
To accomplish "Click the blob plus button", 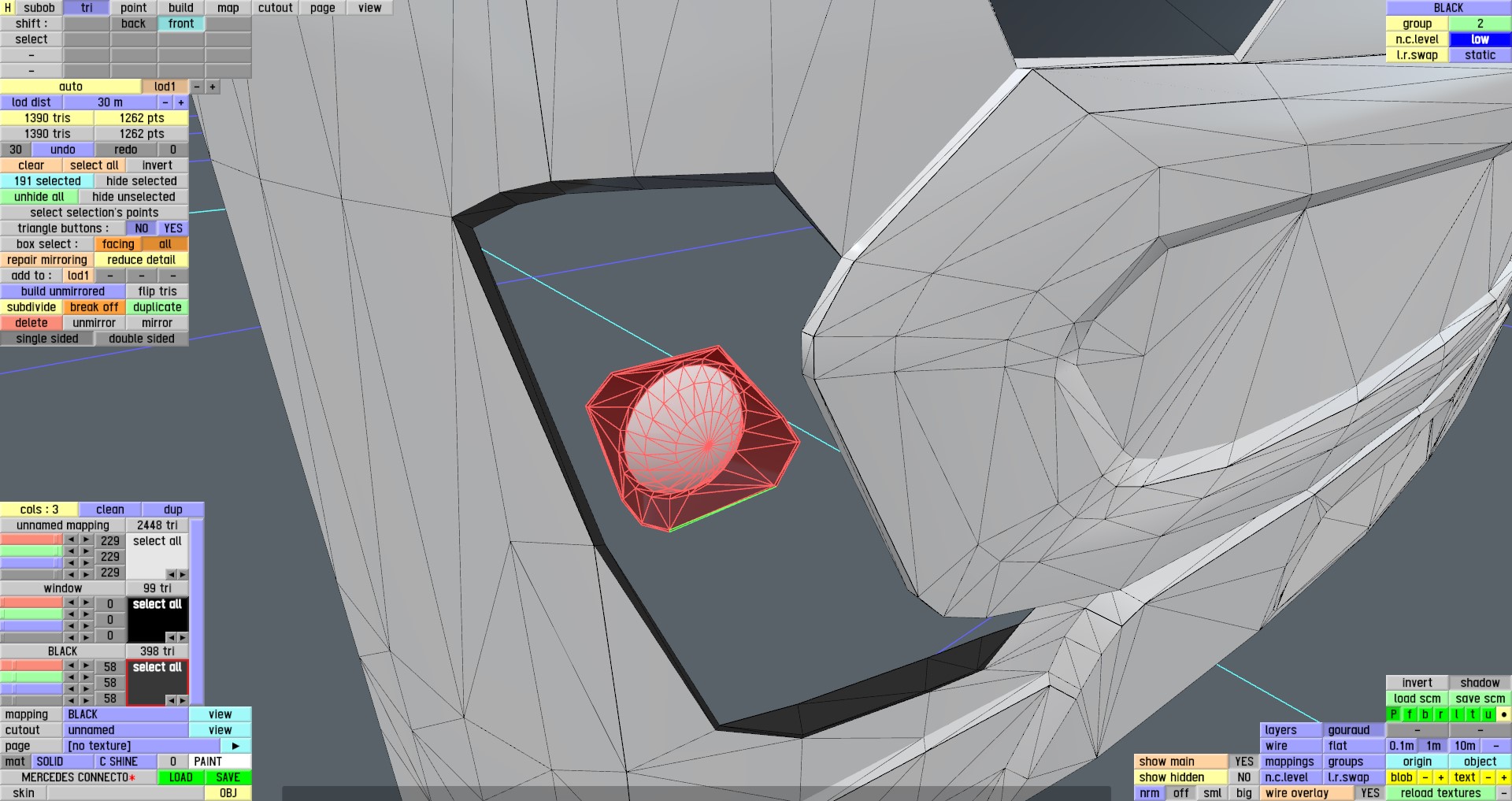I will [x=1441, y=777].
